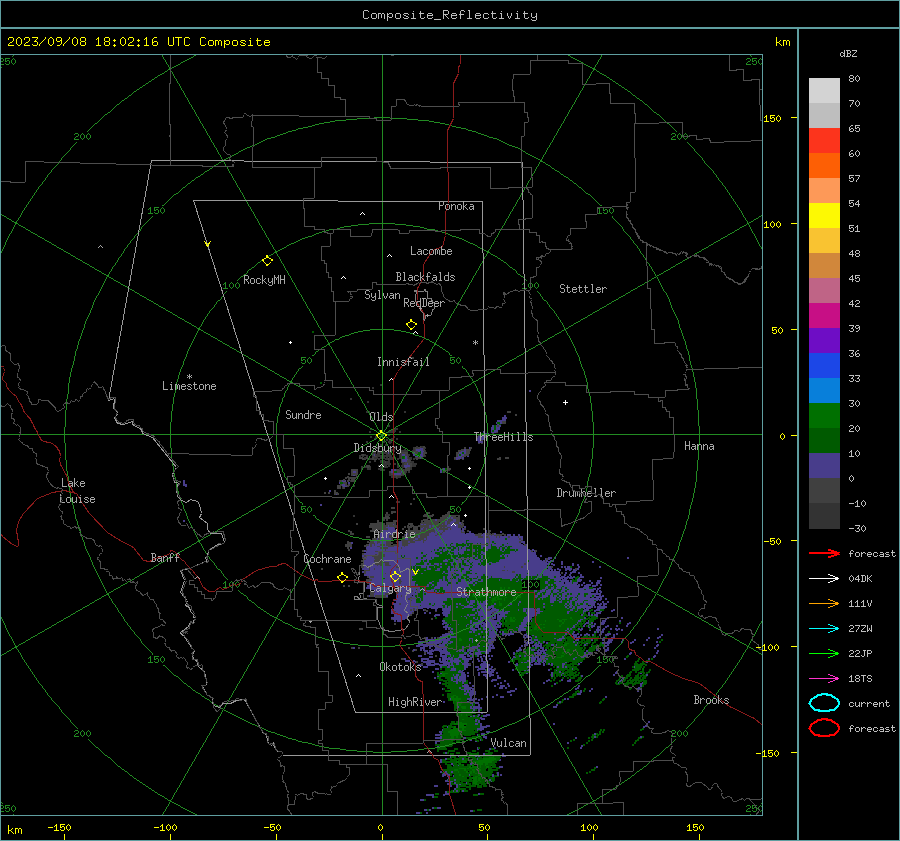Click the Drumheller town label
The height and width of the screenshot is (841, 900).
coord(586,493)
